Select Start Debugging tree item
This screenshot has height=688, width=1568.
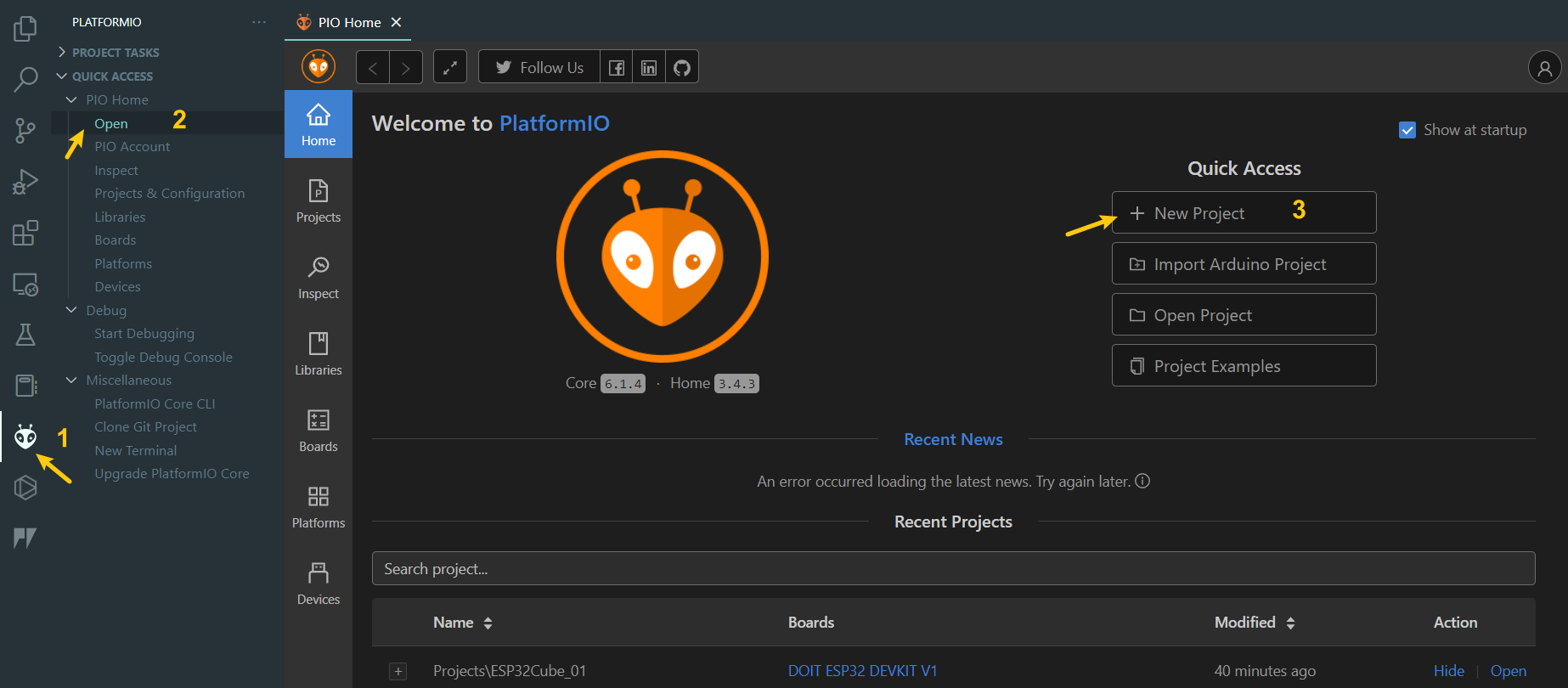tap(144, 333)
